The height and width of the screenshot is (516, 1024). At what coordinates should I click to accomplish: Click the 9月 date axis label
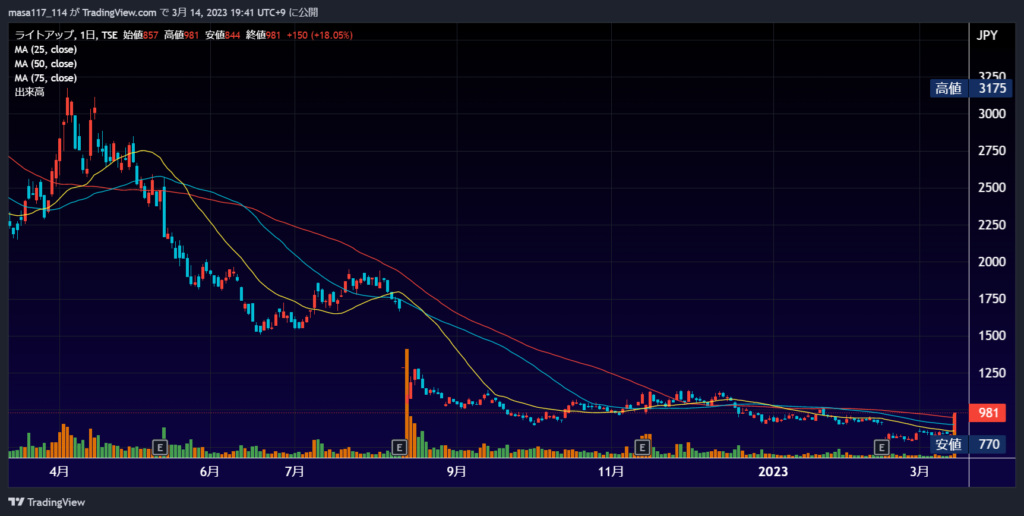(456, 472)
